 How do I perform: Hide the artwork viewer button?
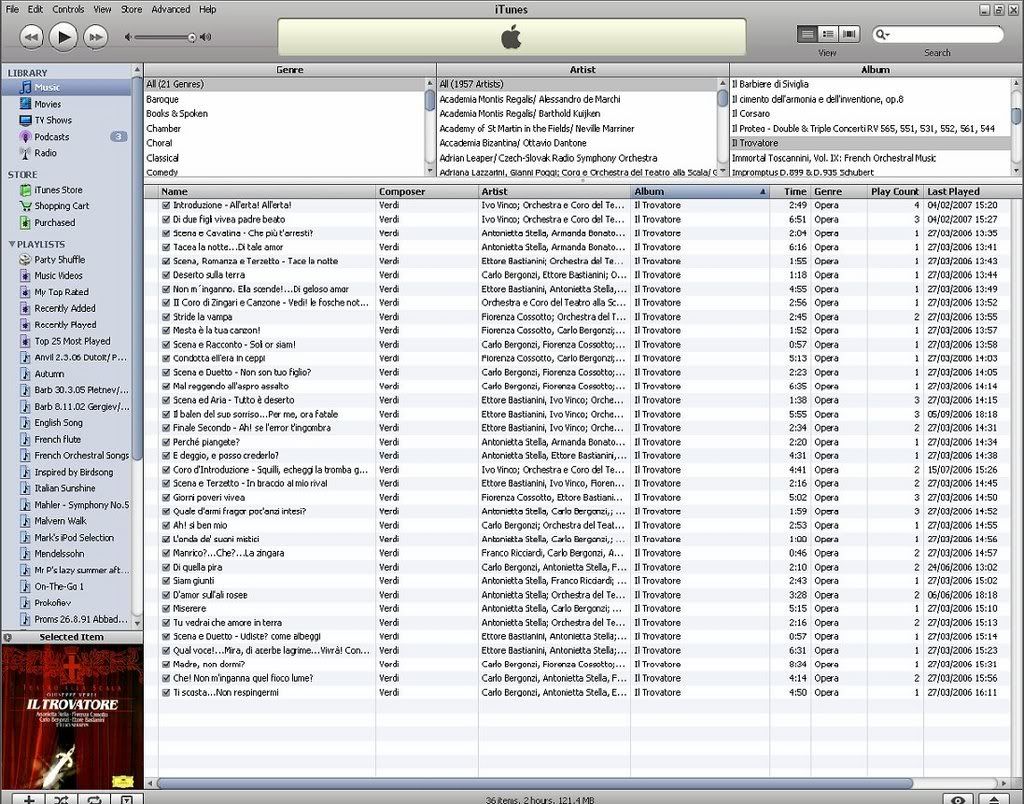click(x=127, y=799)
